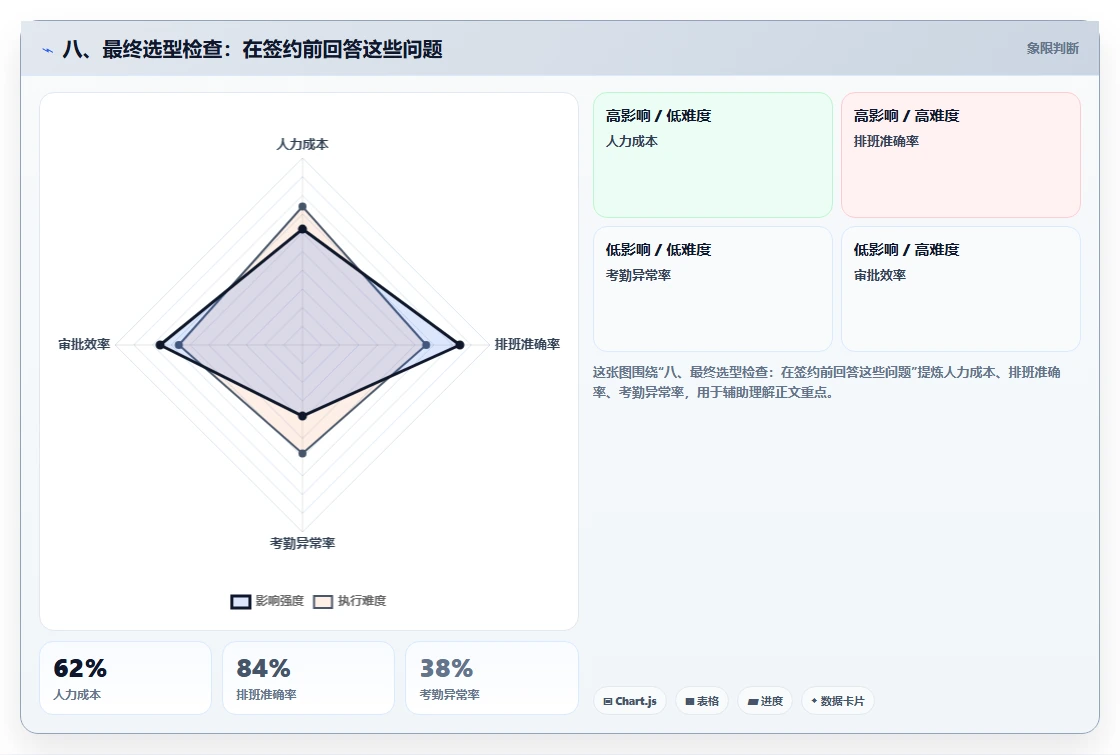Screen dimensions: 1120x755
Task: Click the 排班准确率 radar axis label
Action: 527,344
